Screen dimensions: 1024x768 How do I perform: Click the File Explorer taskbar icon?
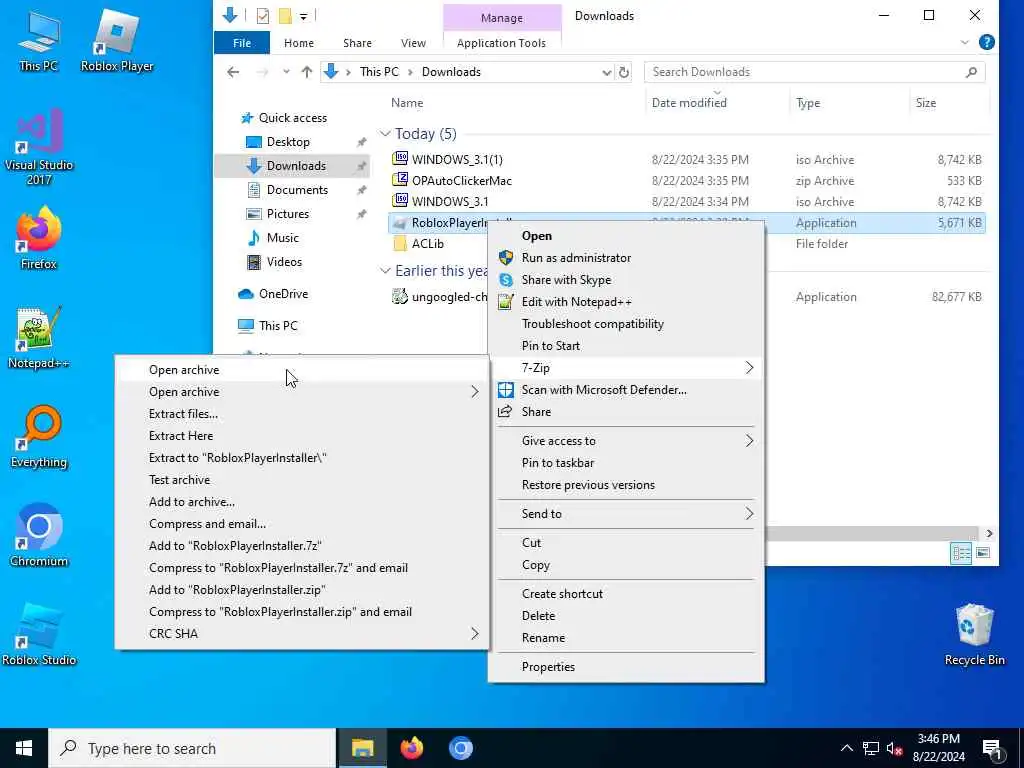(x=362, y=748)
